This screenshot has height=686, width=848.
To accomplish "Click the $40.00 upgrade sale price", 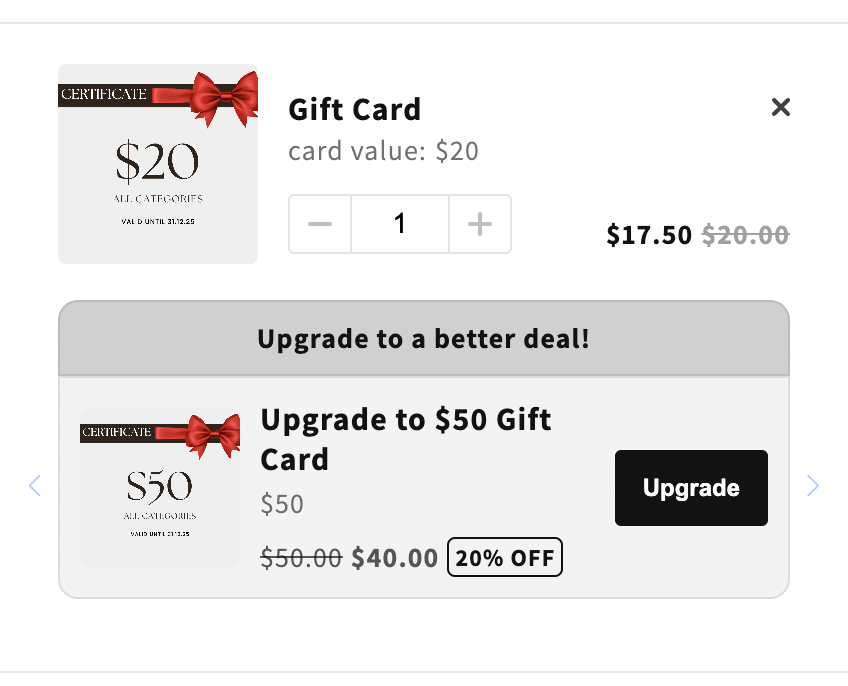I will (394, 558).
